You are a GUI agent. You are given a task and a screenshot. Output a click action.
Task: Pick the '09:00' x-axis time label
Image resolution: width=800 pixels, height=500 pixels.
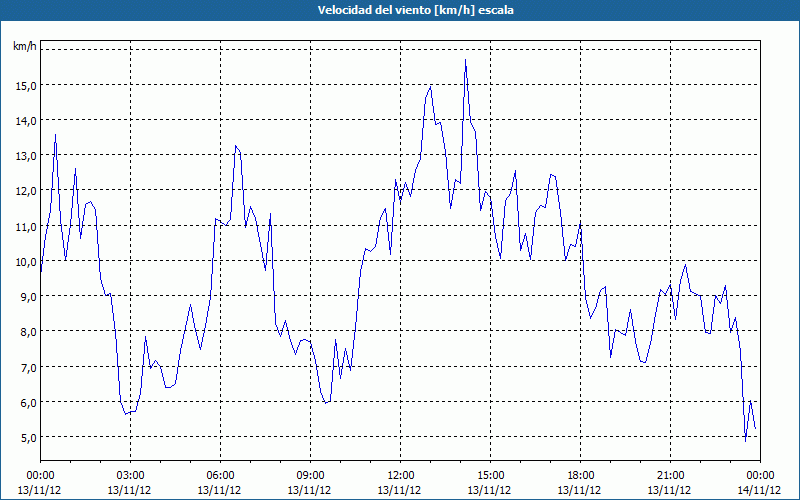click(310, 476)
